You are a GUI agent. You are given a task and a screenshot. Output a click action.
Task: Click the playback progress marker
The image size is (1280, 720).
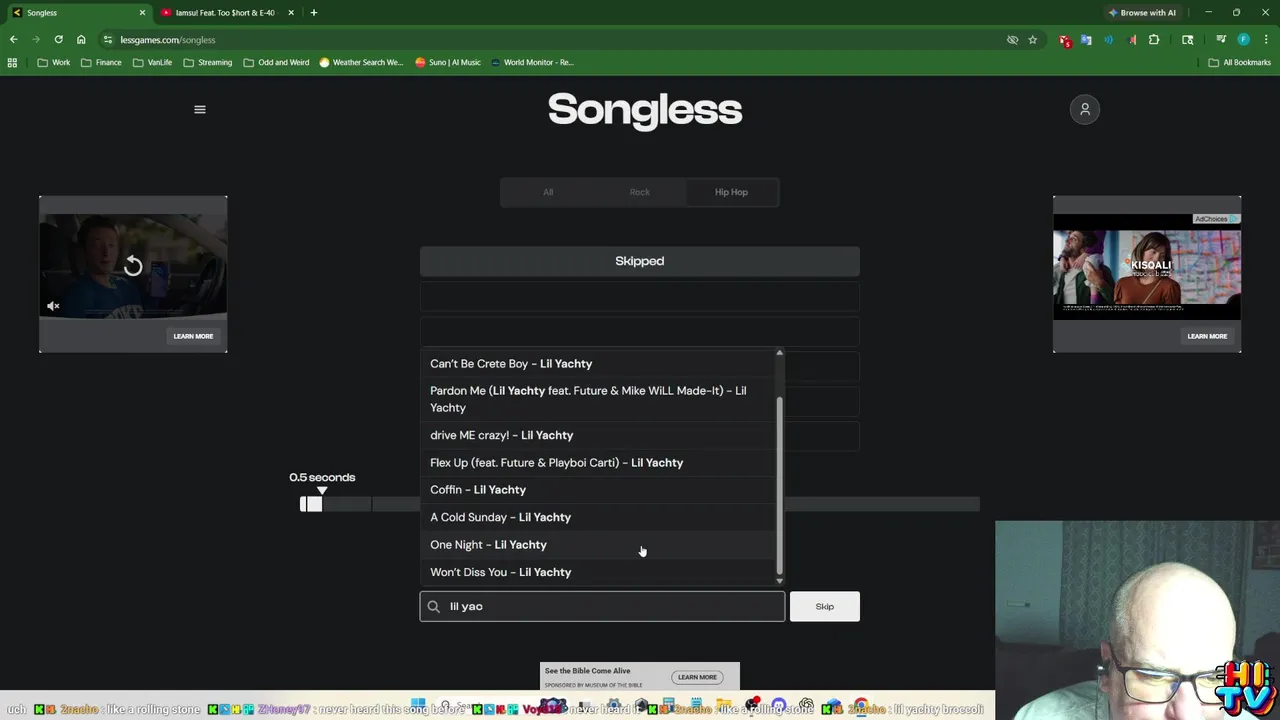(321, 491)
